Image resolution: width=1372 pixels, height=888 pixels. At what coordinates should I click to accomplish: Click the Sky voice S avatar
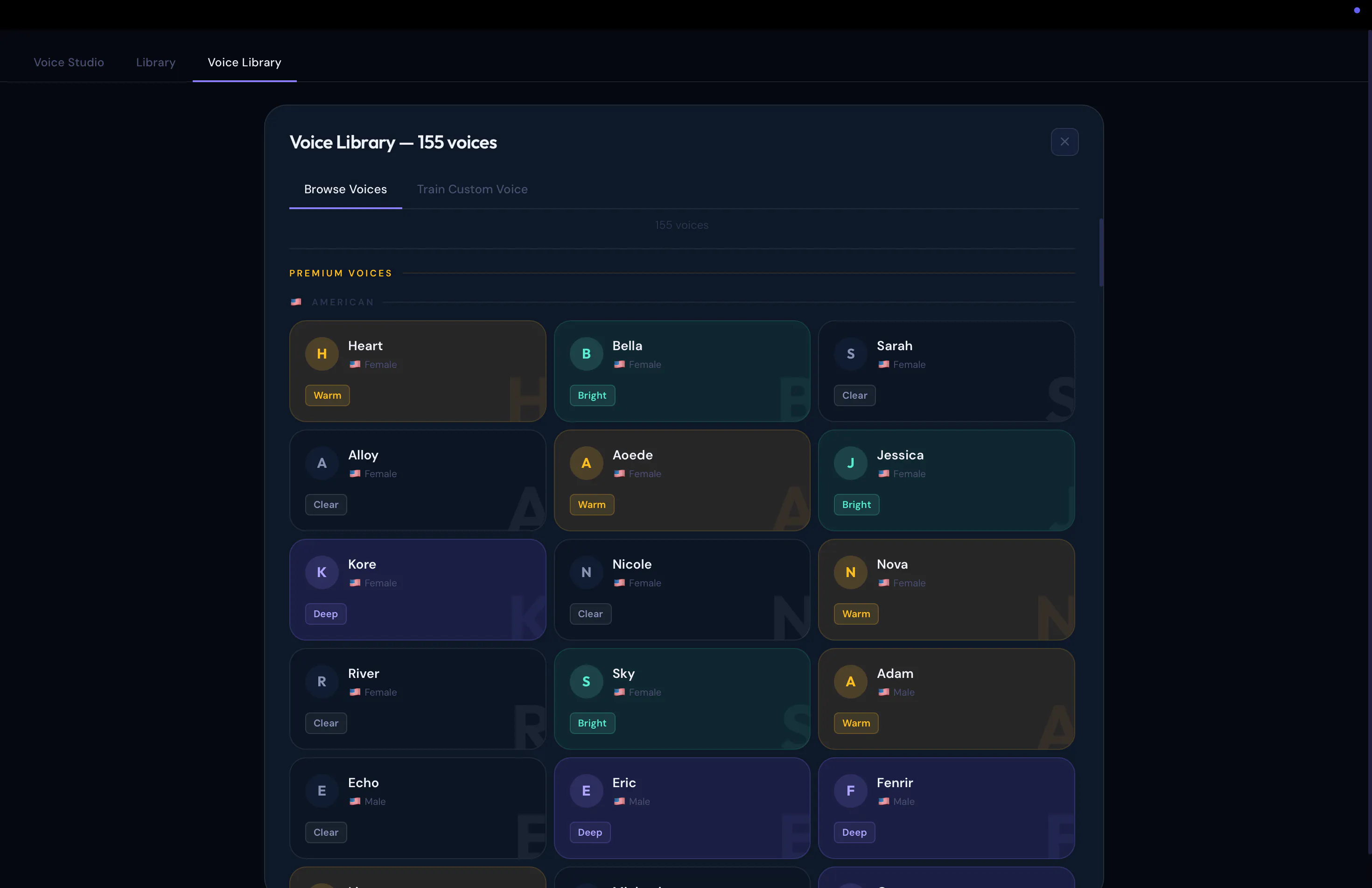pos(586,682)
